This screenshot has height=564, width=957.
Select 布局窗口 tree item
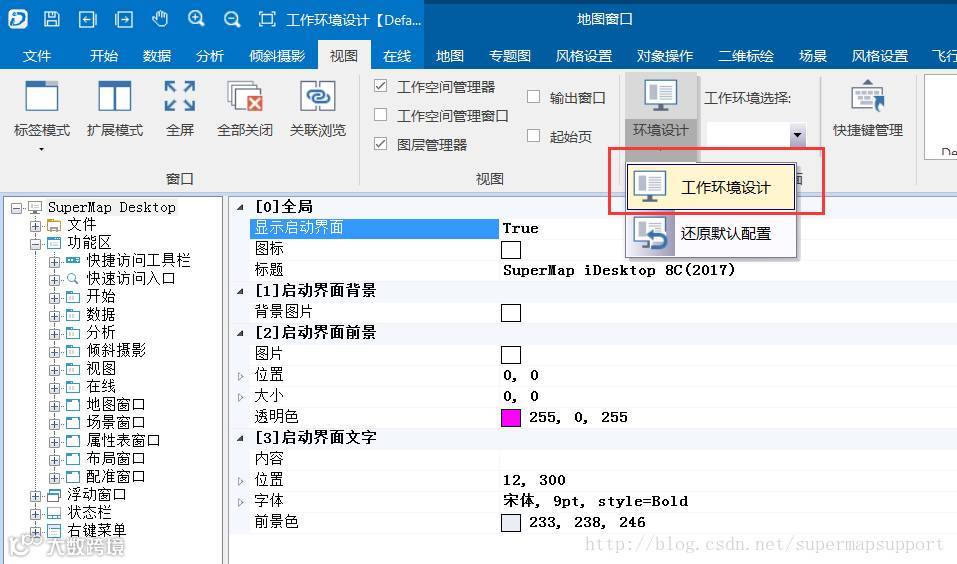tap(115, 458)
